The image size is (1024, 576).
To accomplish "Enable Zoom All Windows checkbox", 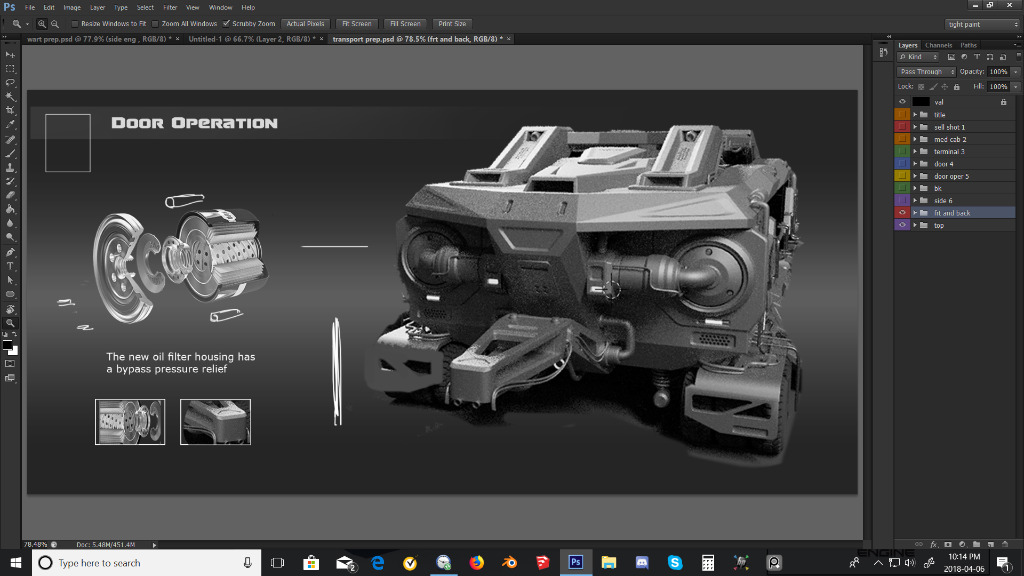I will pyautogui.click(x=155, y=24).
